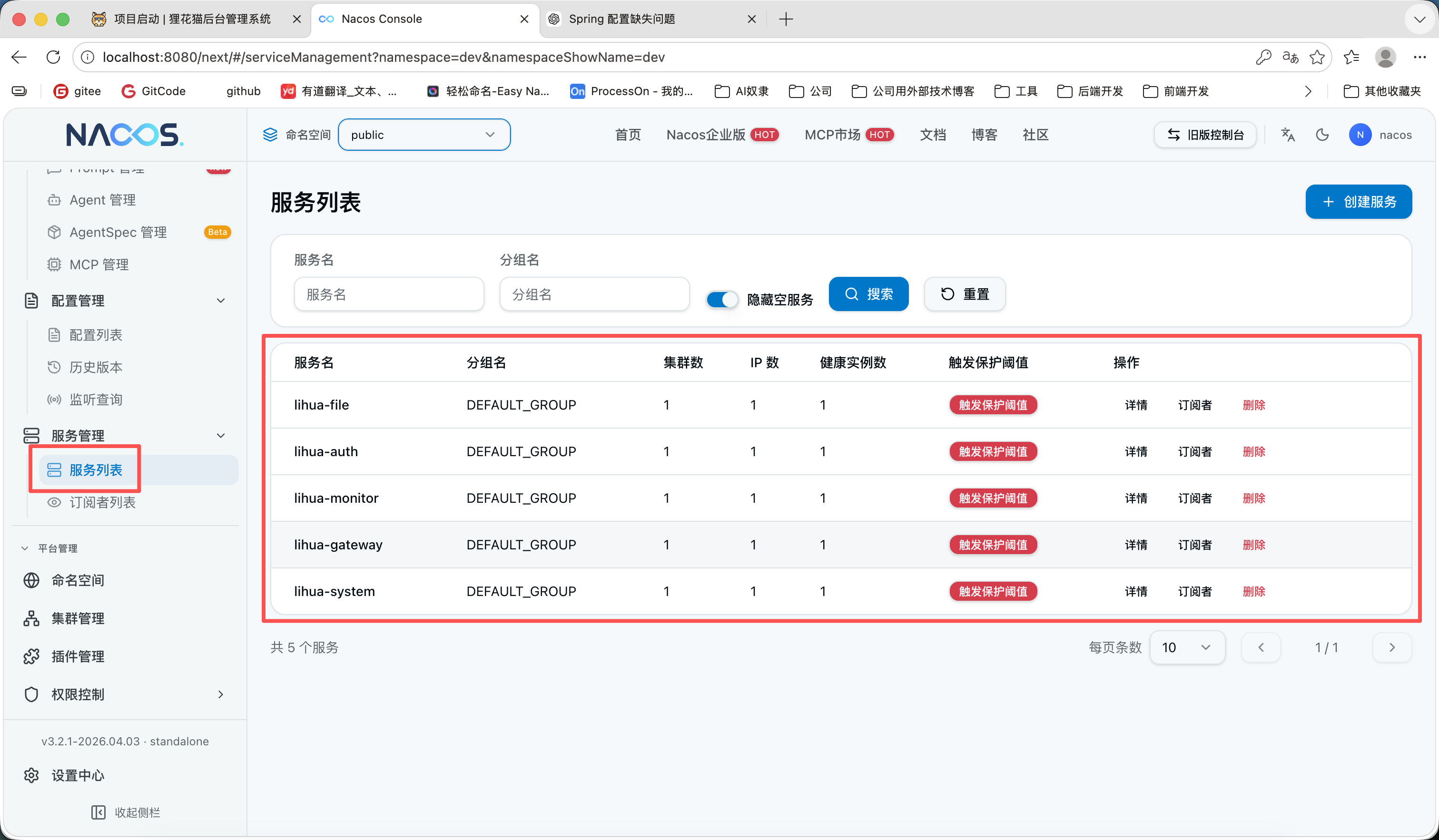This screenshot has height=840, width=1439.
Task: Click 删除 for lihua-system
Action: click(1253, 592)
